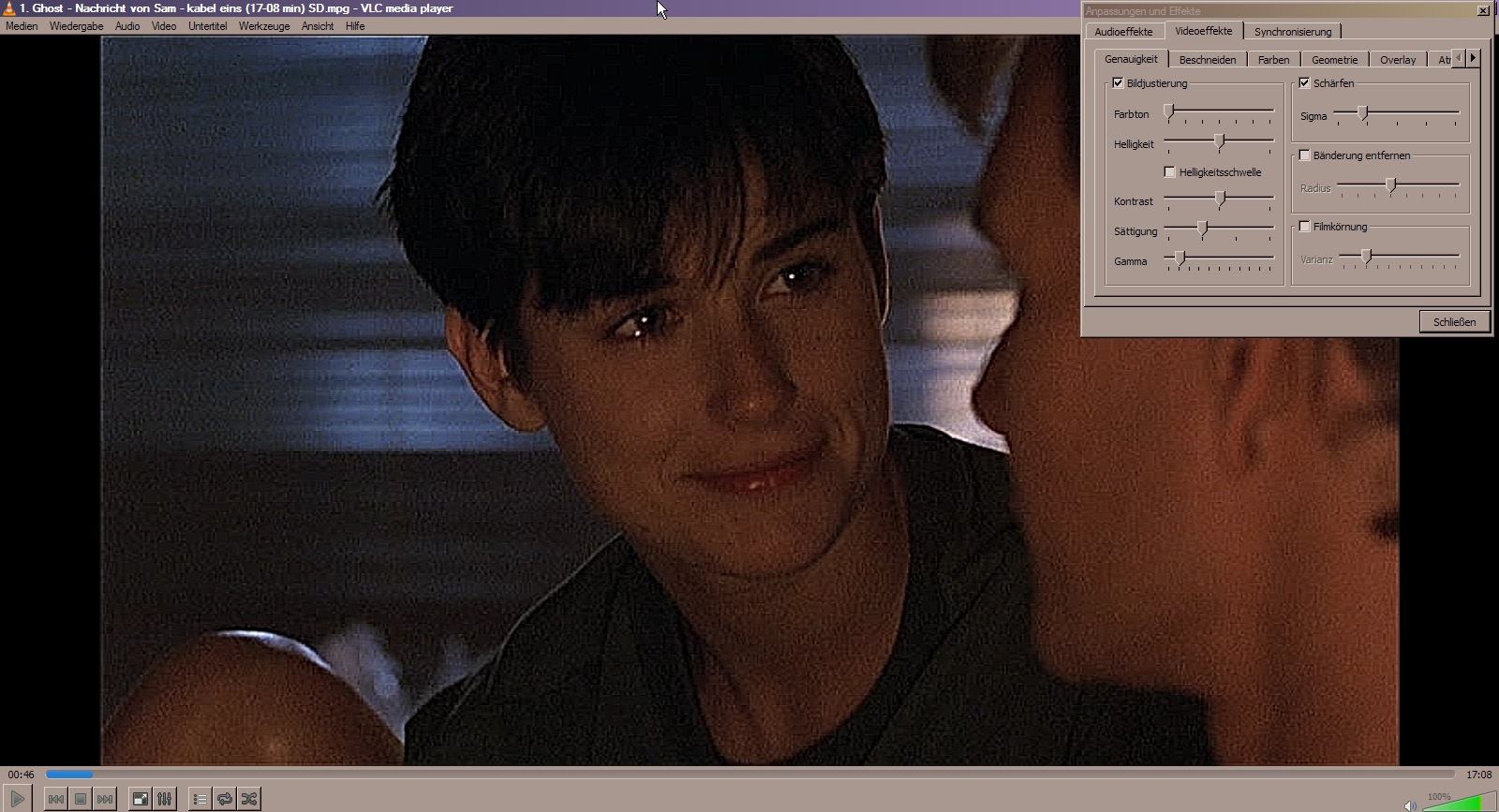Open the Farben sub-tab
Image resolution: width=1499 pixels, height=812 pixels.
(1273, 60)
